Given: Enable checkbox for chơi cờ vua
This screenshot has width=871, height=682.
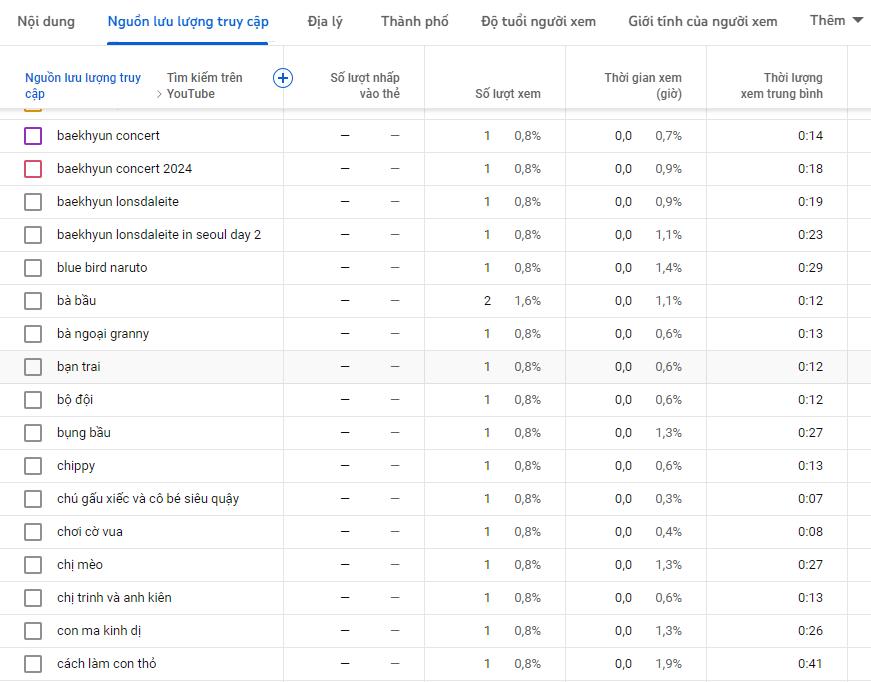Looking at the screenshot, I should 33,532.
